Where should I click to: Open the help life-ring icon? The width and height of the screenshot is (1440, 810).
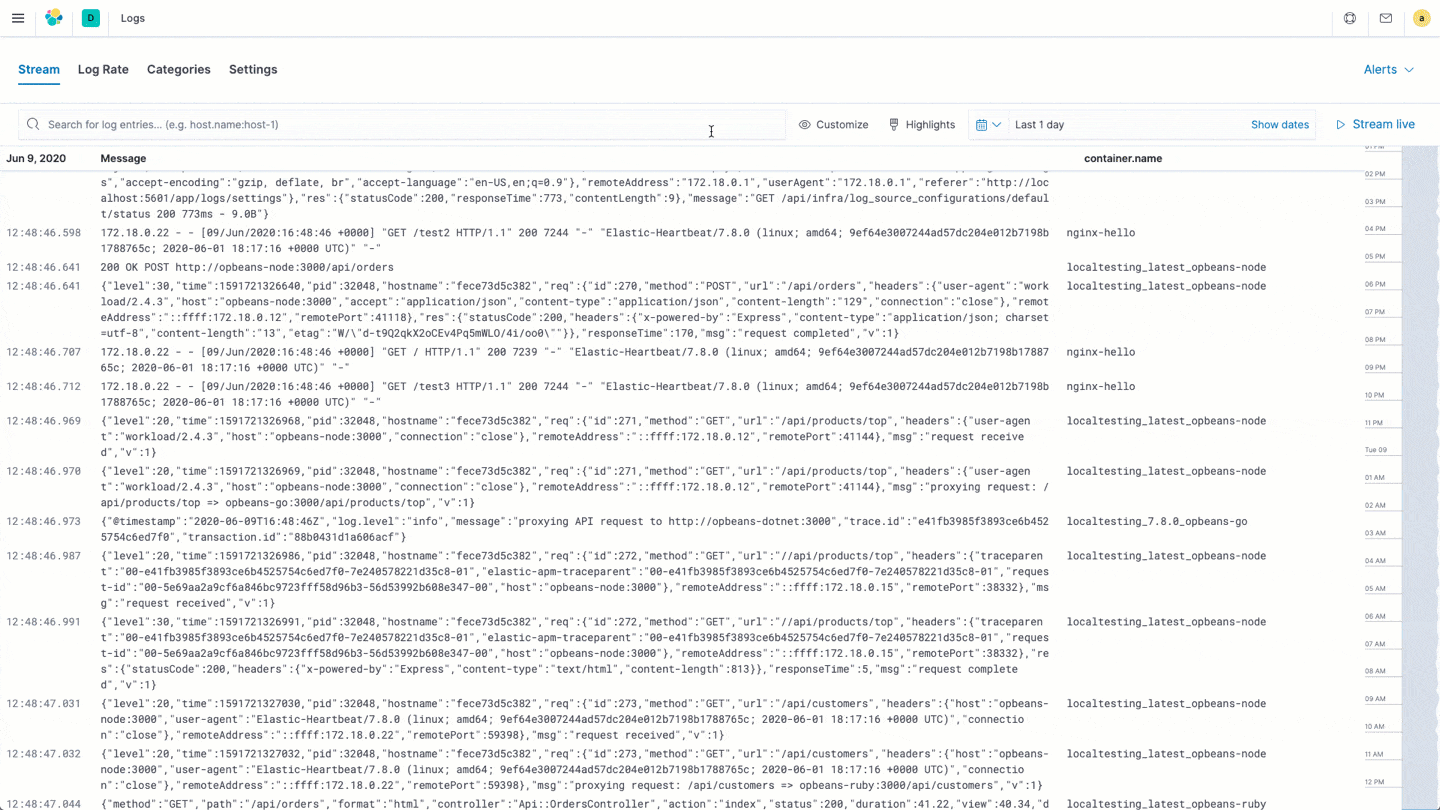click(x=1350, y=18)
